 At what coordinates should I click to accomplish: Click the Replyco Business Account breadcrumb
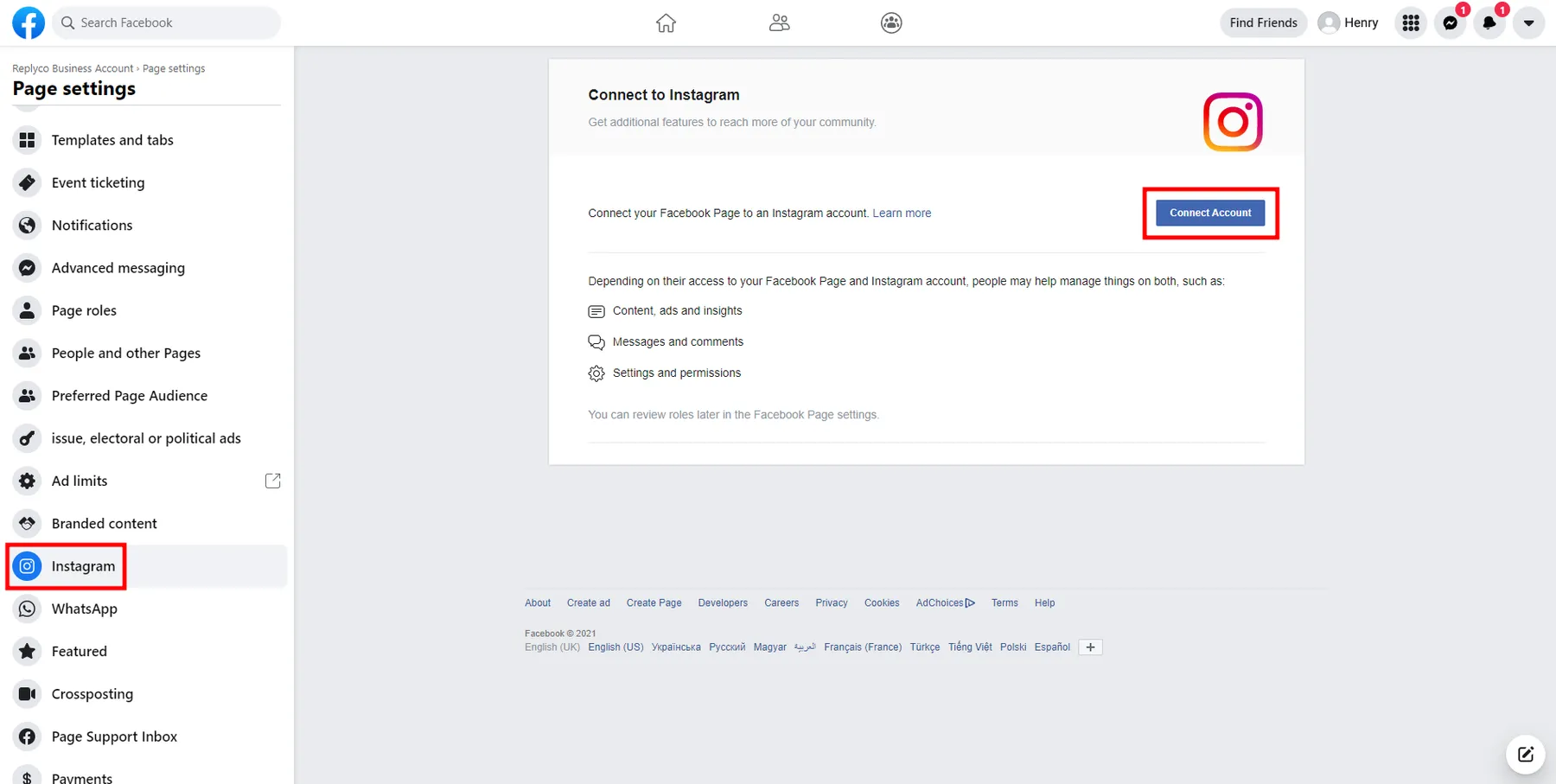(73, 68)
